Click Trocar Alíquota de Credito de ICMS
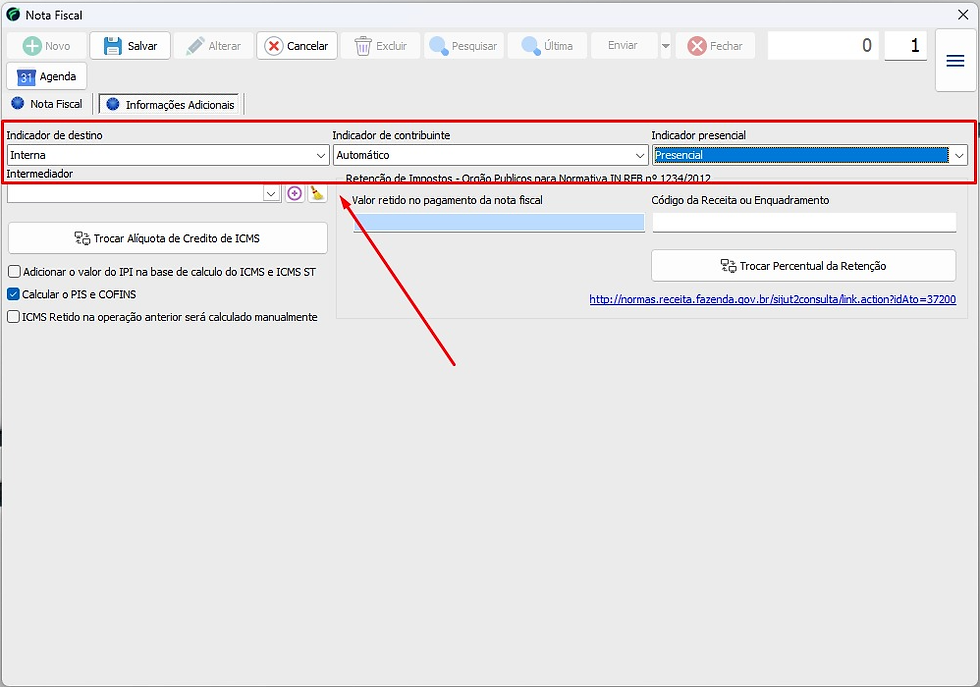This screenshot has height=687, width=980. pyautogui.click(x=168, y=238)
